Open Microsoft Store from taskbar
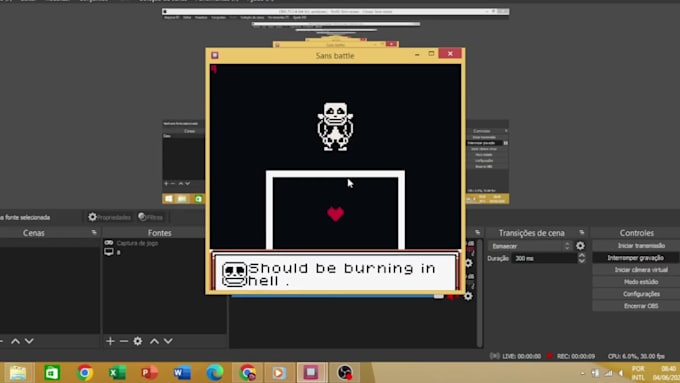680x383 pixels. point(52,373)
